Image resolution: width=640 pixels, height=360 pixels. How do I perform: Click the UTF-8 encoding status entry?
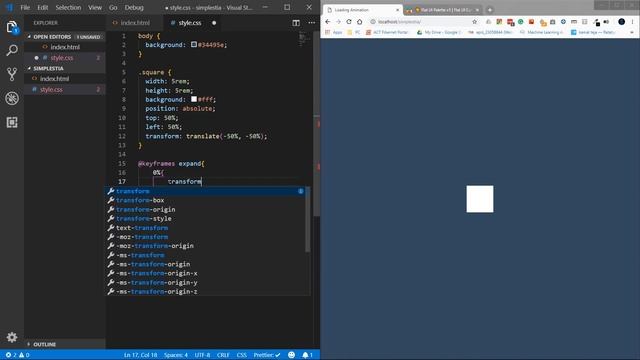point(202,355)
